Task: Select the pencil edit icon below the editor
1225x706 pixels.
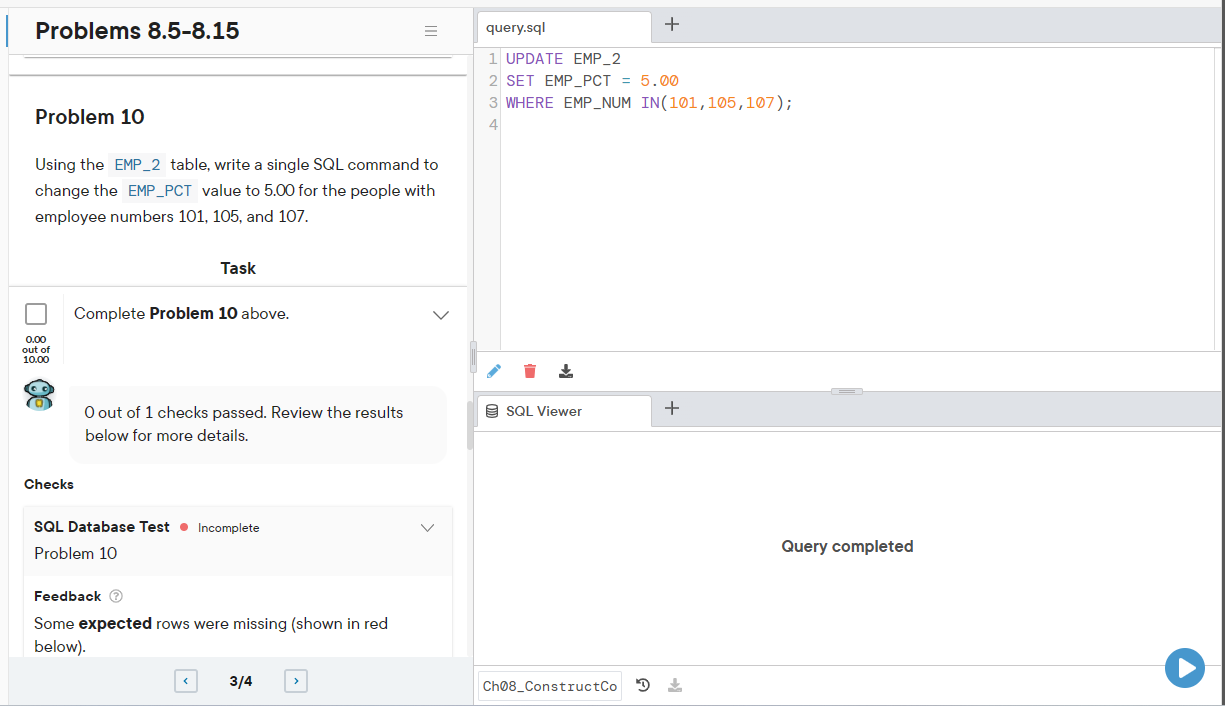Action: point(493,371)
